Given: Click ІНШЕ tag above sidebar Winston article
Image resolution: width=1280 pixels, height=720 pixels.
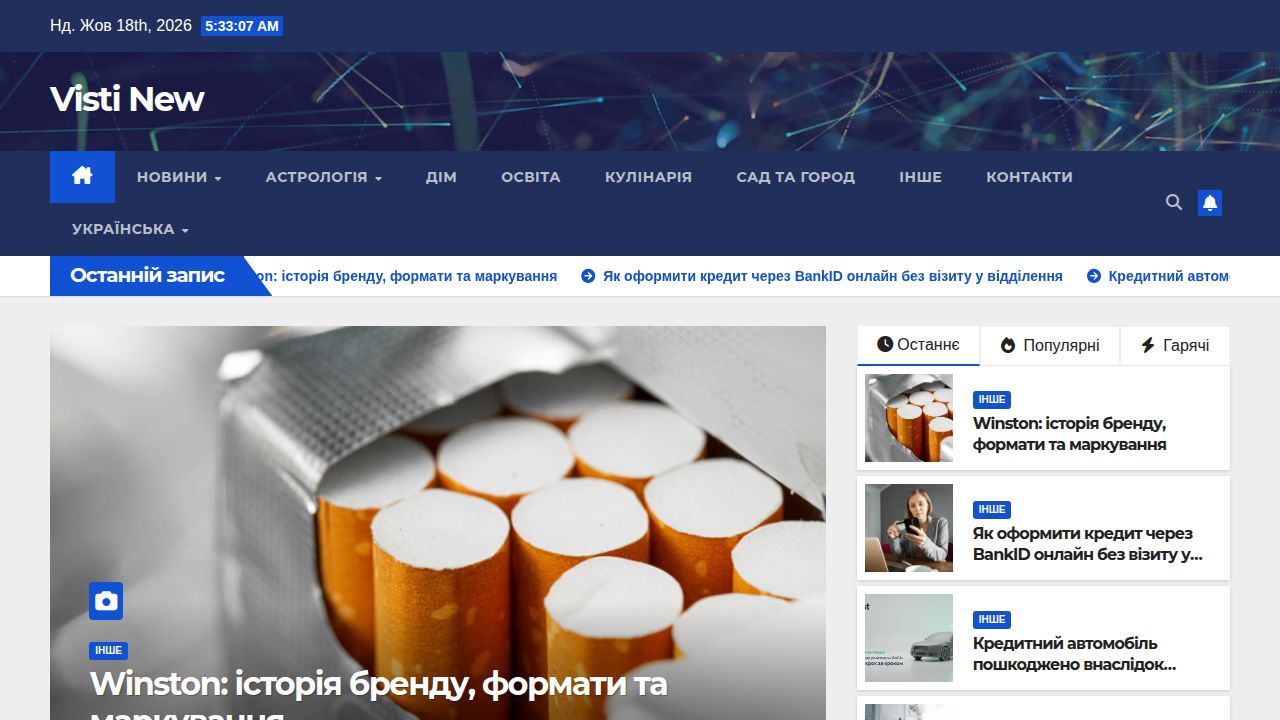Looking at the screenshot, I should click(992, 399).
